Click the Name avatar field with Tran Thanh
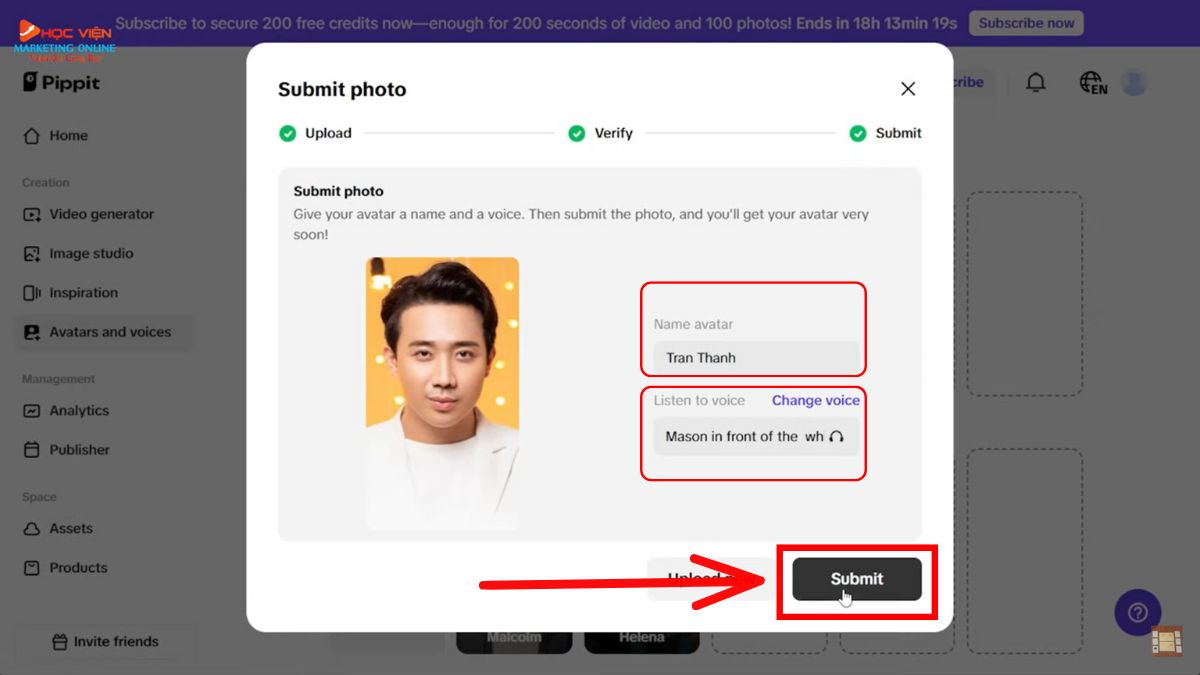Image resolution: width=1200 pixels, height=675 pixels. 755,358
